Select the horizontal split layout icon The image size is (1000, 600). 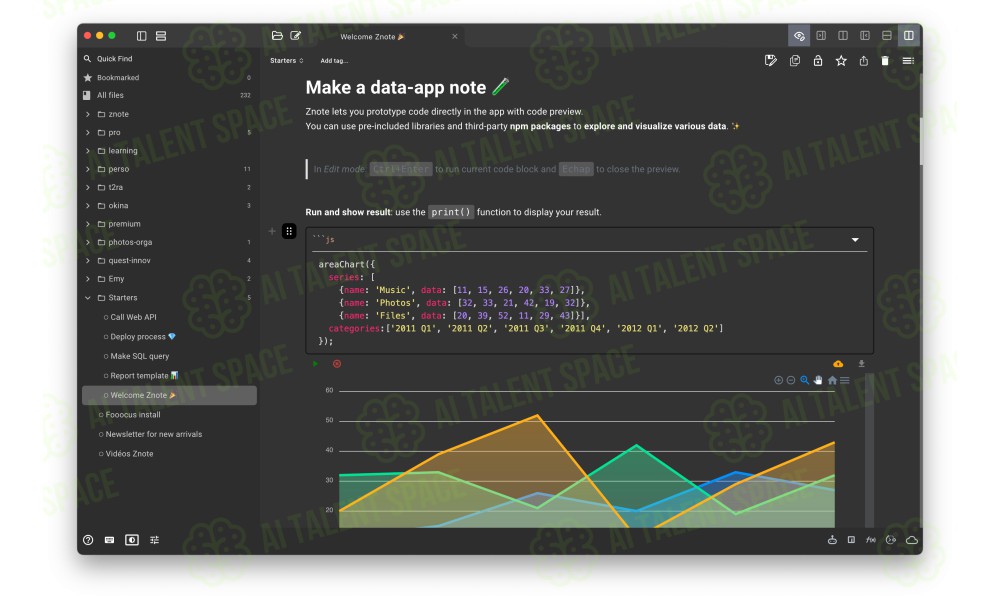point(886,36)
